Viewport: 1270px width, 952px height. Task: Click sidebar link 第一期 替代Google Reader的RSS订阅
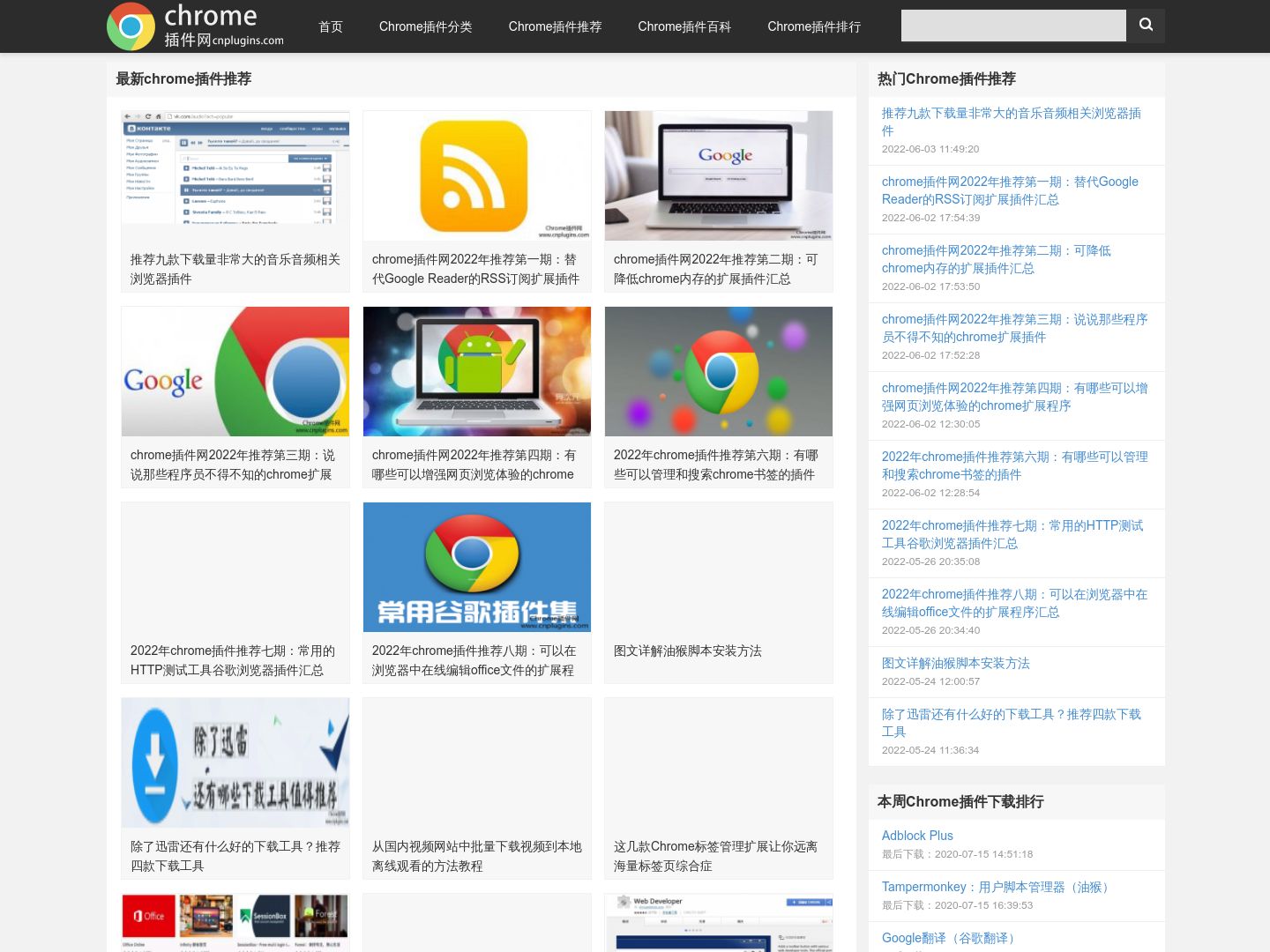click(1010, 190)
